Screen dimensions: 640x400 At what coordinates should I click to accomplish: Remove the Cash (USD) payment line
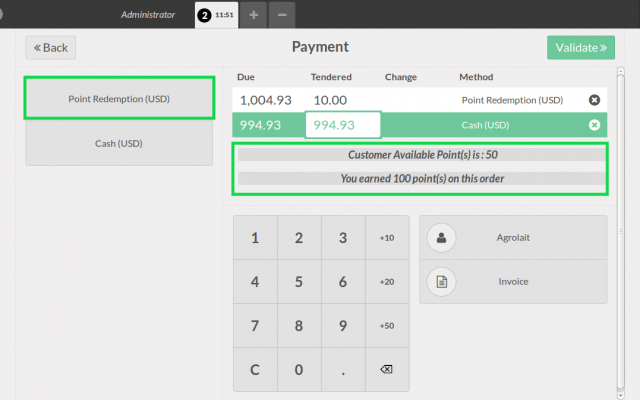[594, 125]
